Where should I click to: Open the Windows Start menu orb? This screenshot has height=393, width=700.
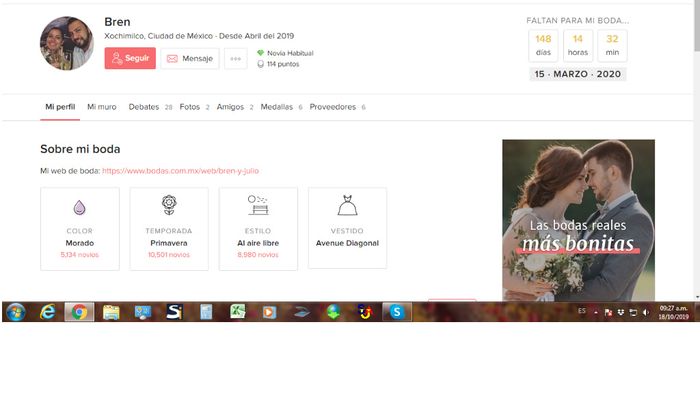16,312
